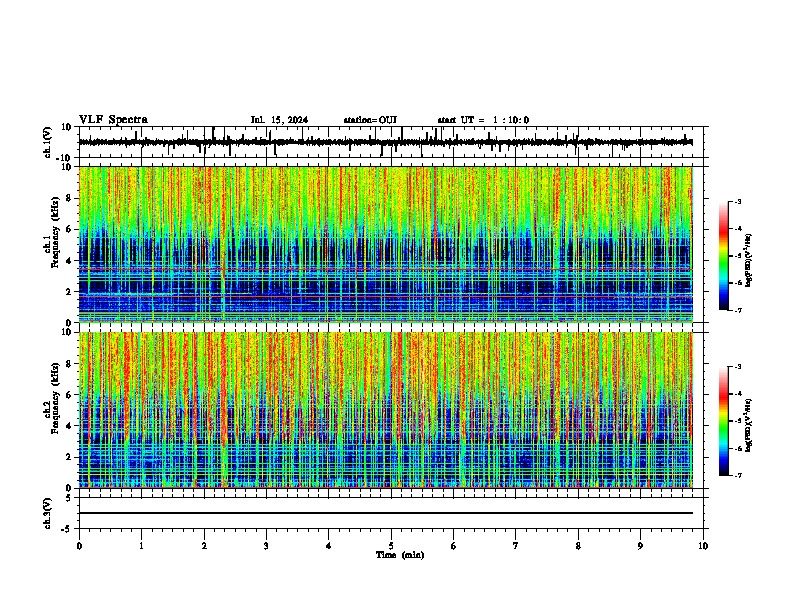This screenshot has width=792, height=612.
Task: Click the ch.1 spectrogram color scale bar
Action: click(x=724, y=256)
